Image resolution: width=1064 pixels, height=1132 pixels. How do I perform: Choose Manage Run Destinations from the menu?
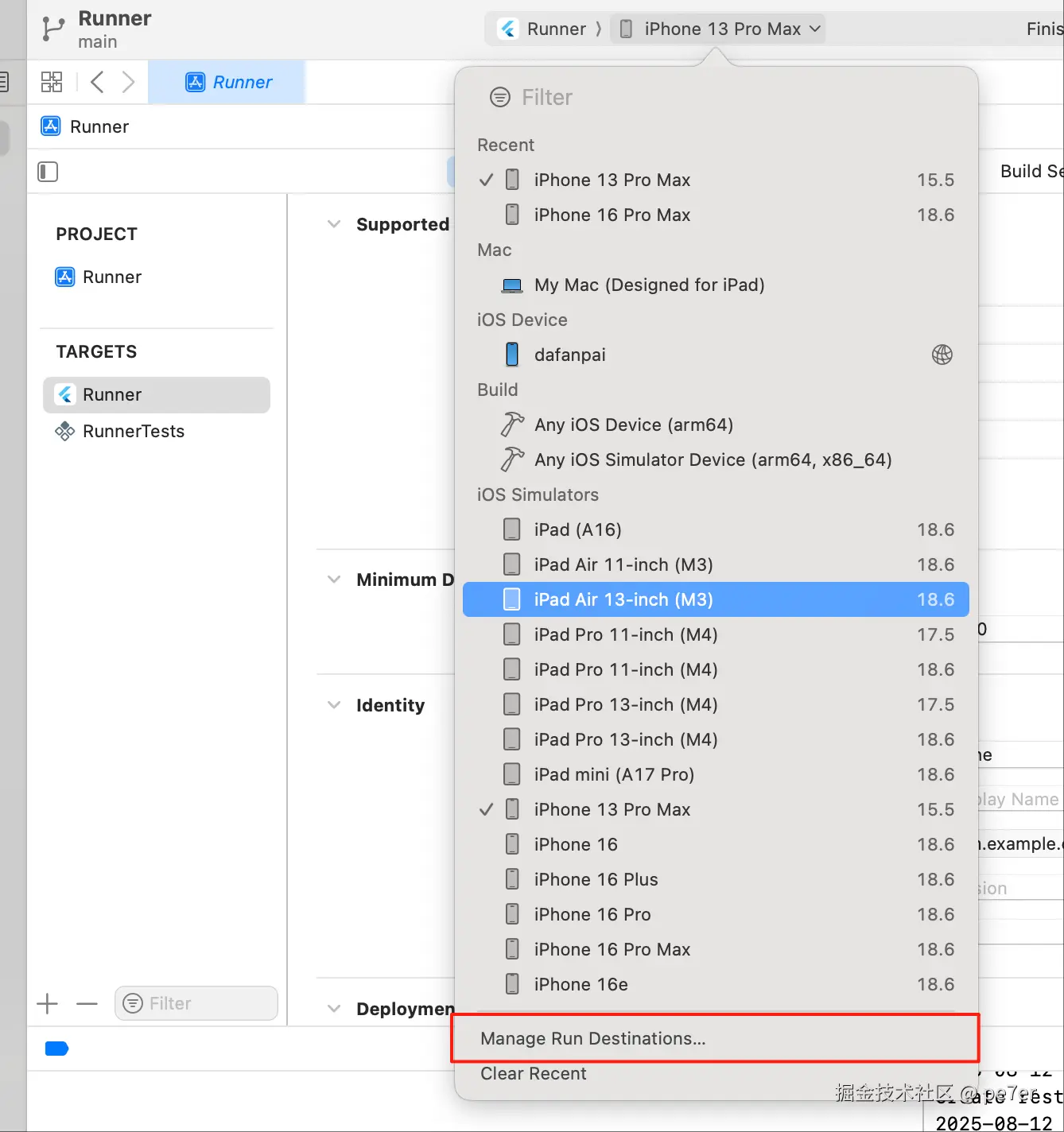(592, 1038)
